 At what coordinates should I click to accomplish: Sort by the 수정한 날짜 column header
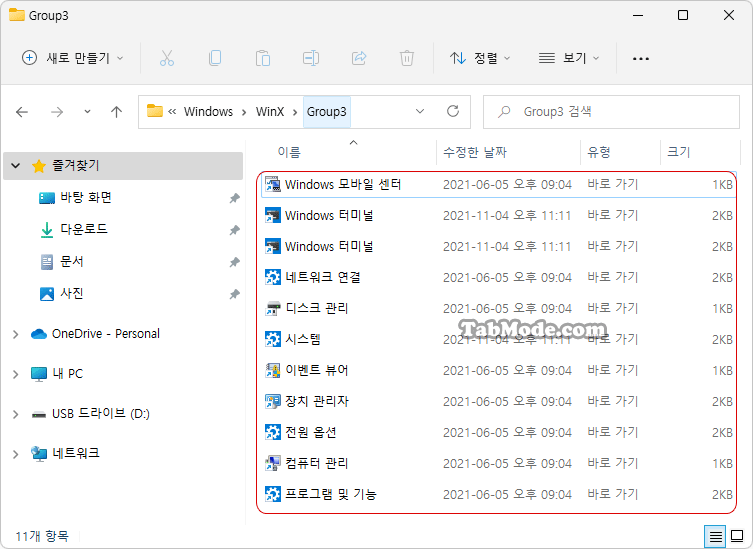click(x=474, y=152)
